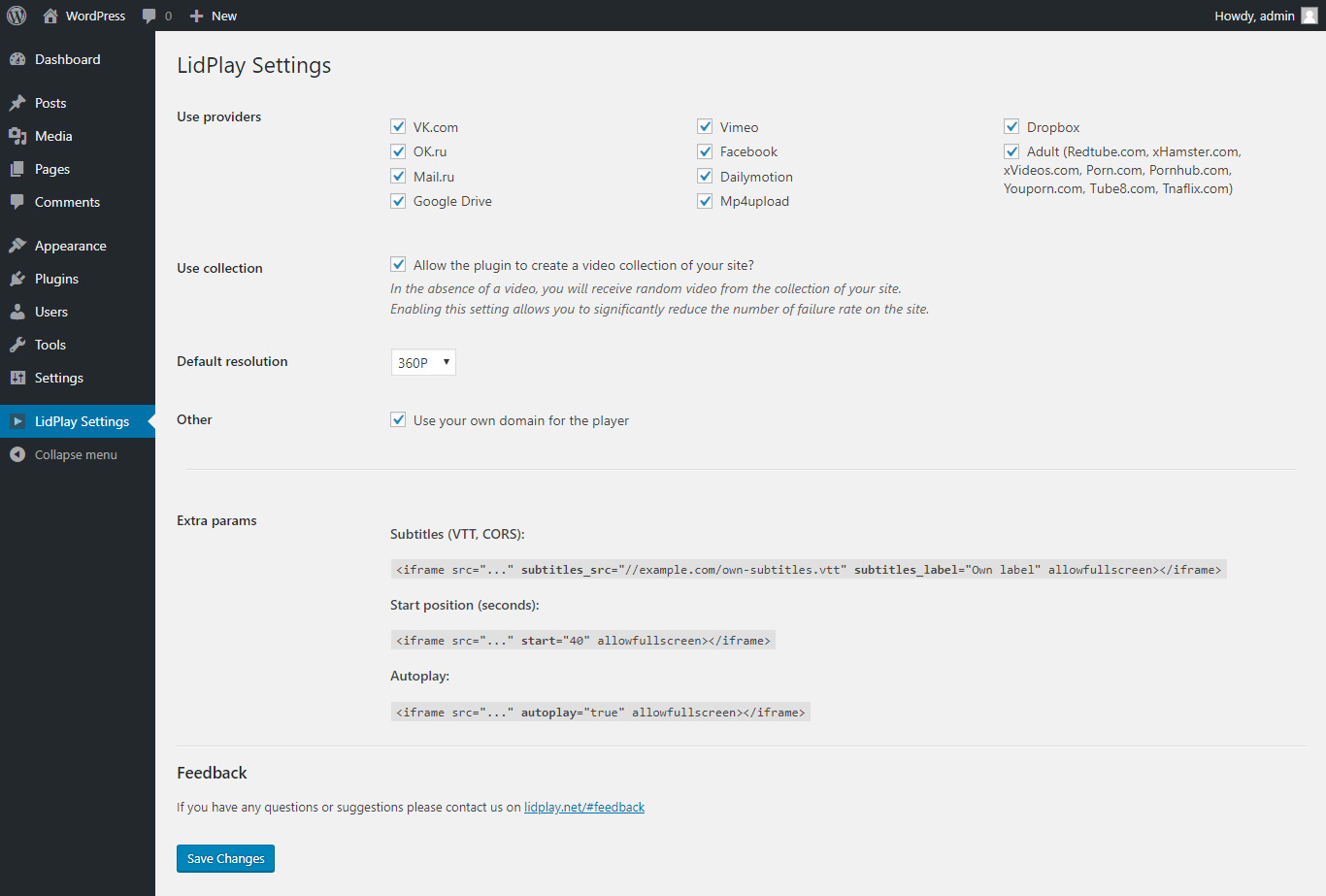Click the Tools wrench icon
1326x896 pixels.
(17, 345)
